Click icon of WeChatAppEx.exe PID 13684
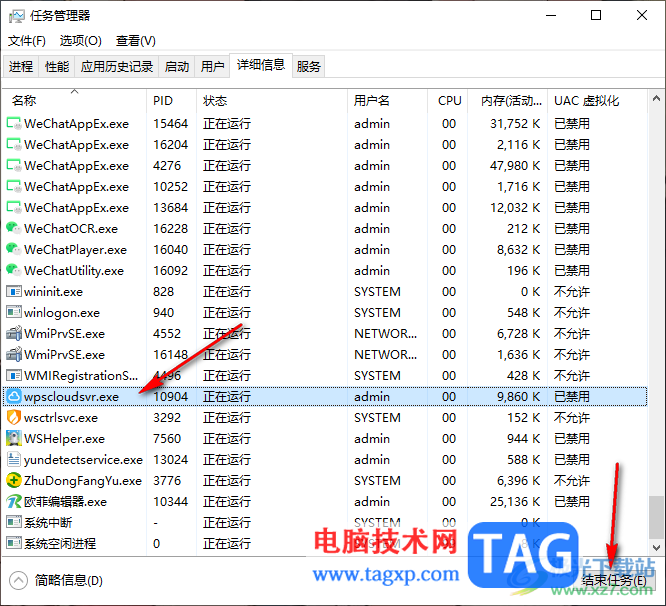666x606 pixels. pyautogui.click(x=14, y=208)
